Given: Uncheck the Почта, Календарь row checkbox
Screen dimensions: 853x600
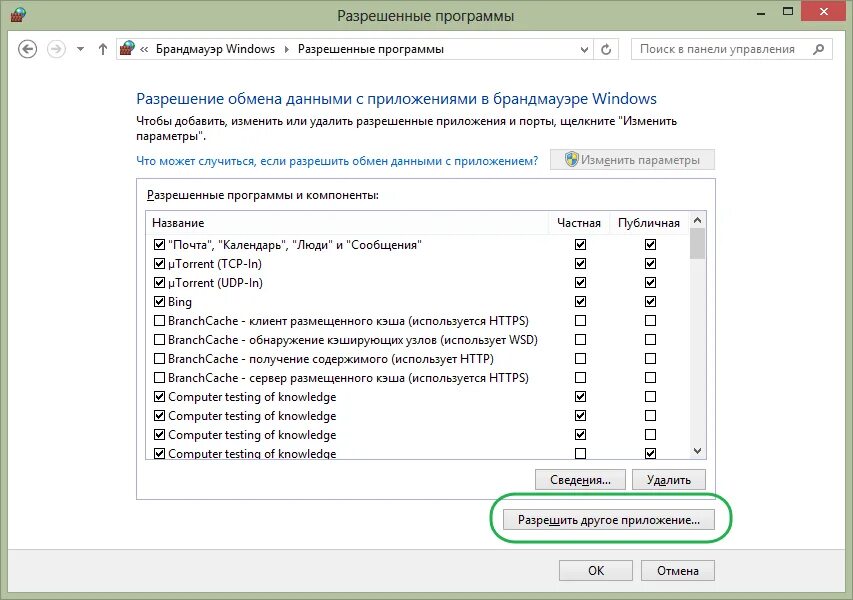Looking at the screenshot, I should [159, 244].
